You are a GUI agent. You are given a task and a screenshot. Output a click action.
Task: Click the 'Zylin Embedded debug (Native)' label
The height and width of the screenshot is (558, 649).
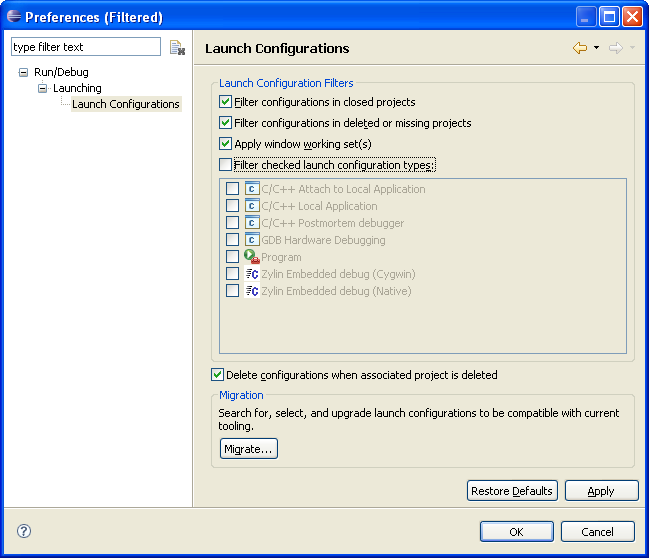(x=337, y=291)
